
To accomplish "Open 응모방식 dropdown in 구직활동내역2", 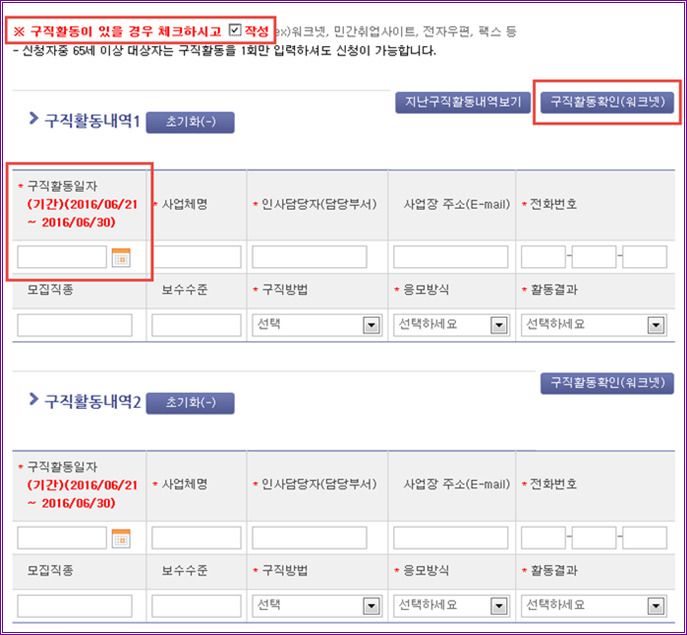I will 452,606.
